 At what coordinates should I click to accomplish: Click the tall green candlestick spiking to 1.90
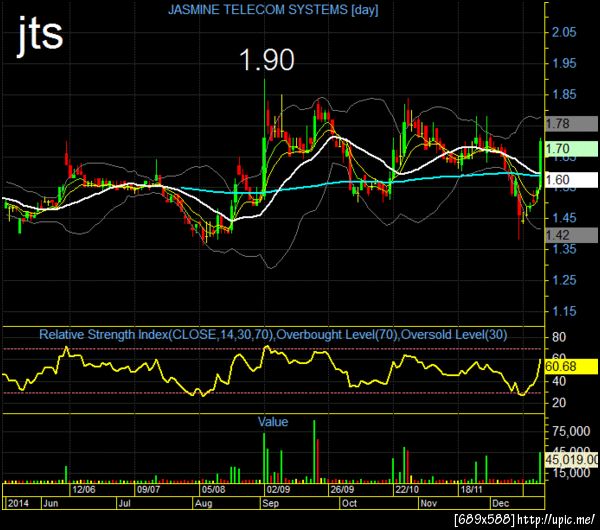coord(264,140)
